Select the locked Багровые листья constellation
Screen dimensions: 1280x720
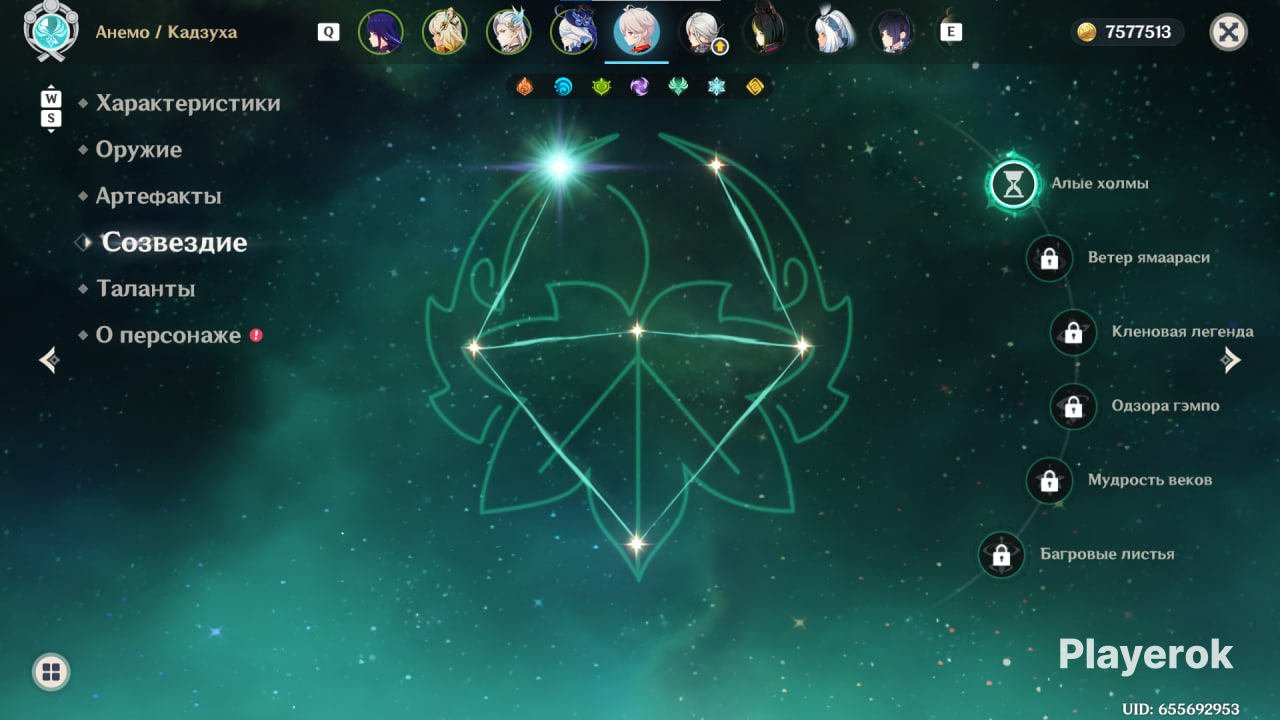coord(1001,554)
